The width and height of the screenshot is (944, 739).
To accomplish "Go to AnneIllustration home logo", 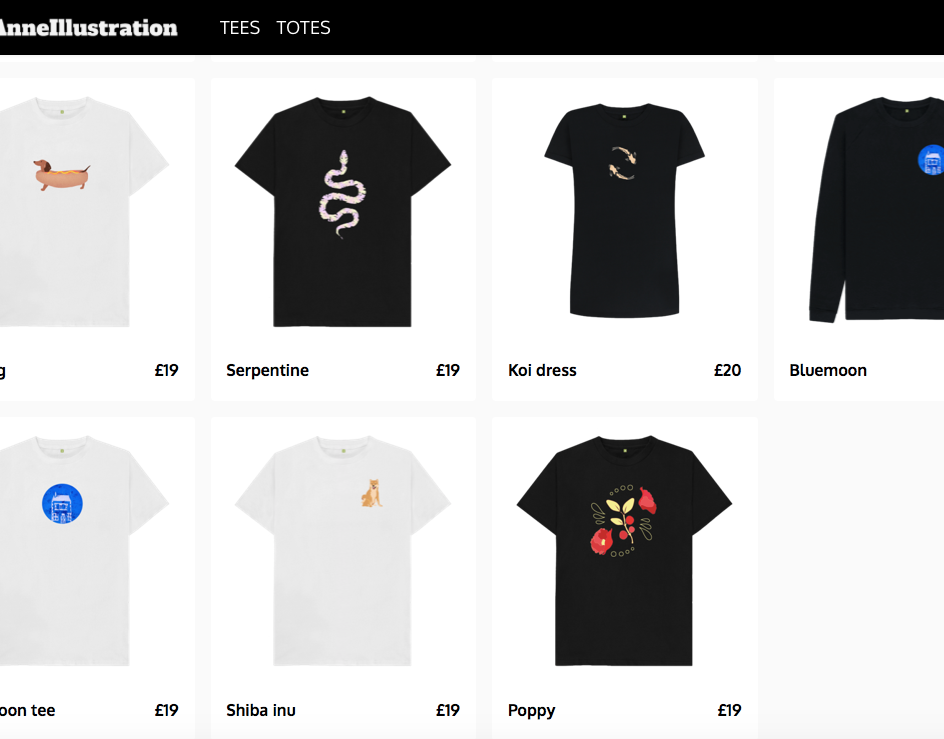I will tap(88, 28).
